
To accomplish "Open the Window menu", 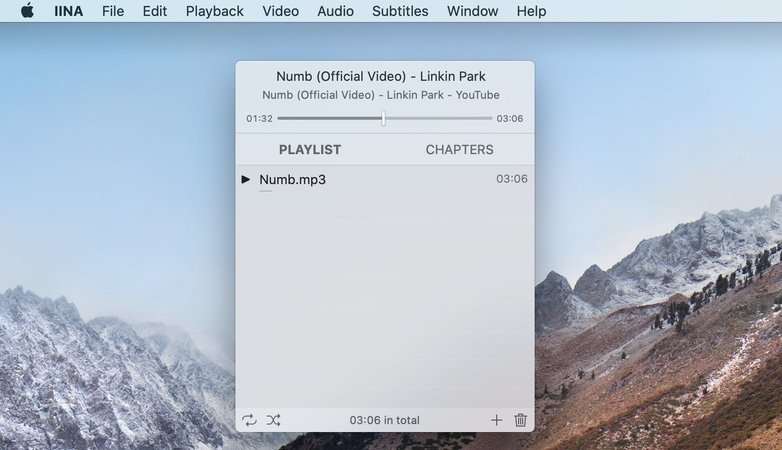I will click(472, 11).
